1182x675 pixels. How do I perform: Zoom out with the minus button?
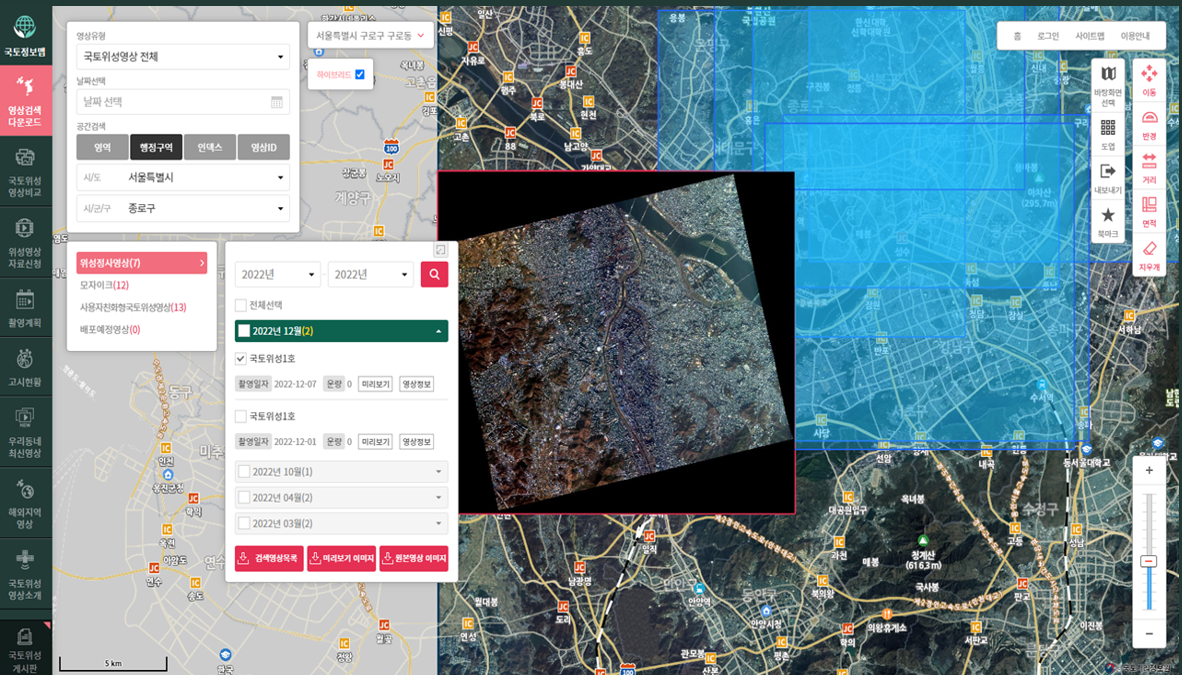click(x=1149, y=634)
